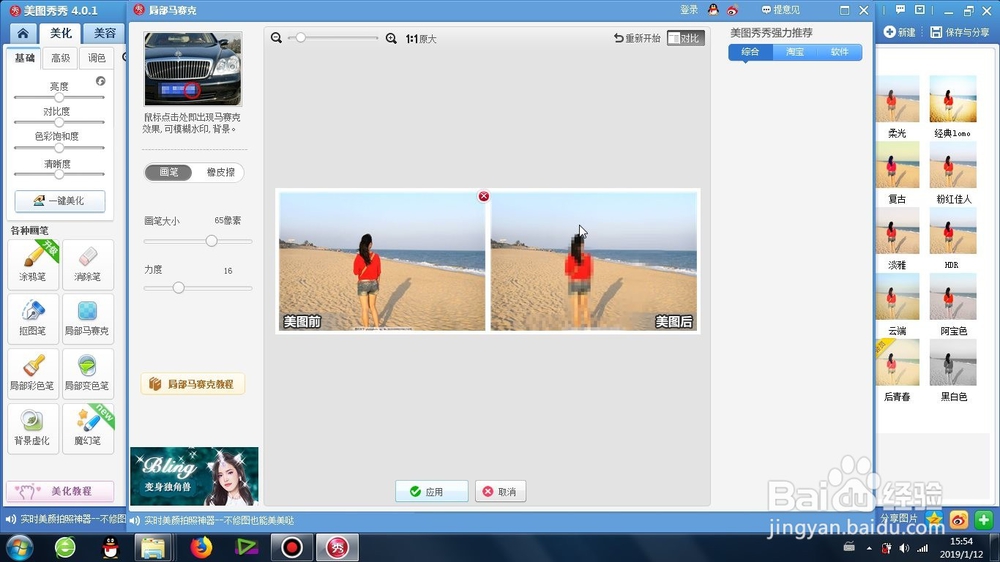This screenshot has width=1000, height=562.
Task: Switch to 画笔 brush mode
Action: pyautogui.click(x=168, y=172)
